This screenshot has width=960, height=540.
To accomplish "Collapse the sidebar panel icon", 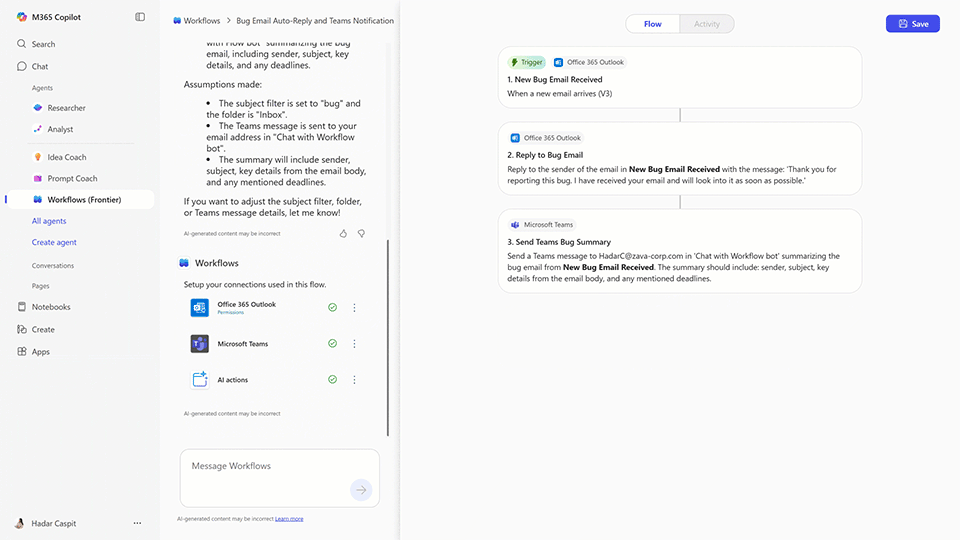I will click(x=140, y=17).
